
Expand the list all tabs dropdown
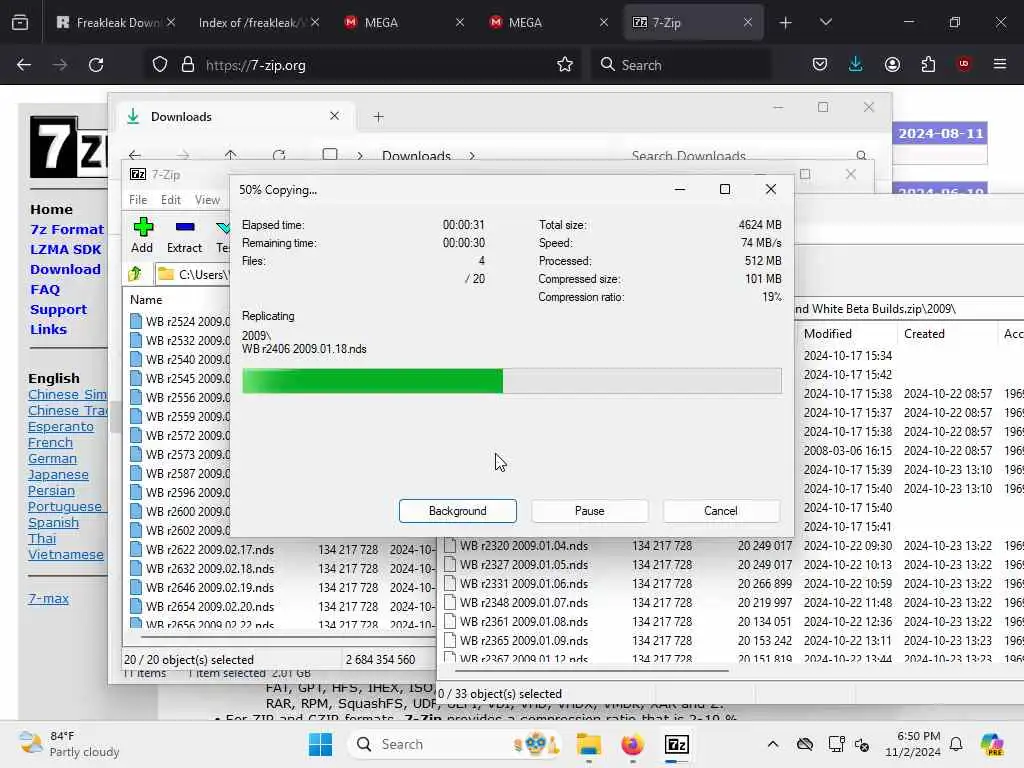tap(825, 23)
